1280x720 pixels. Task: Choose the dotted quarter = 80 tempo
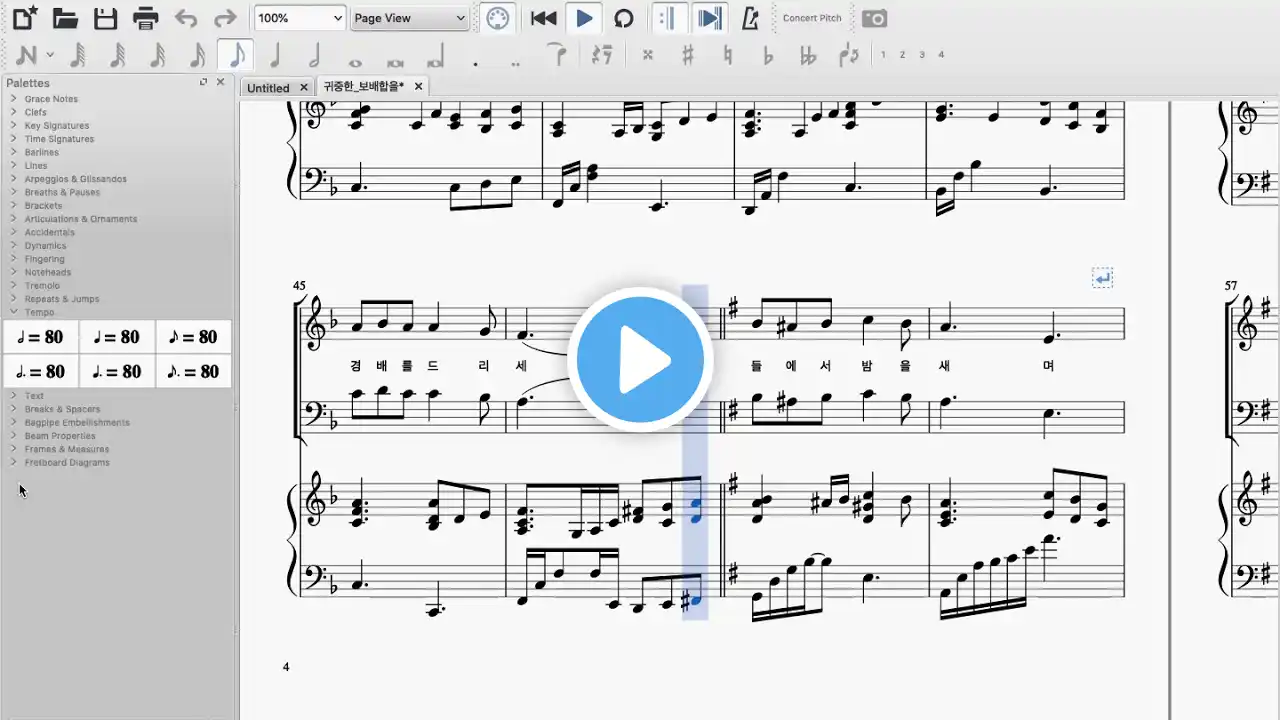tap(117, 371)
